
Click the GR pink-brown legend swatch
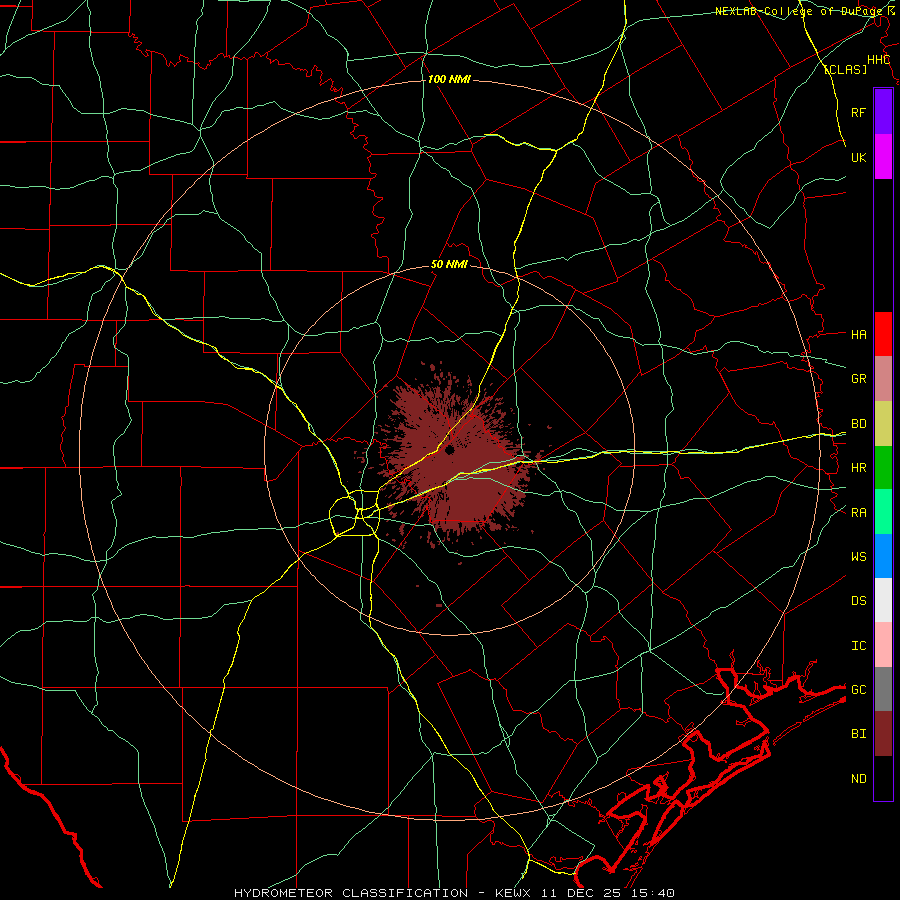tap(883, 379)
